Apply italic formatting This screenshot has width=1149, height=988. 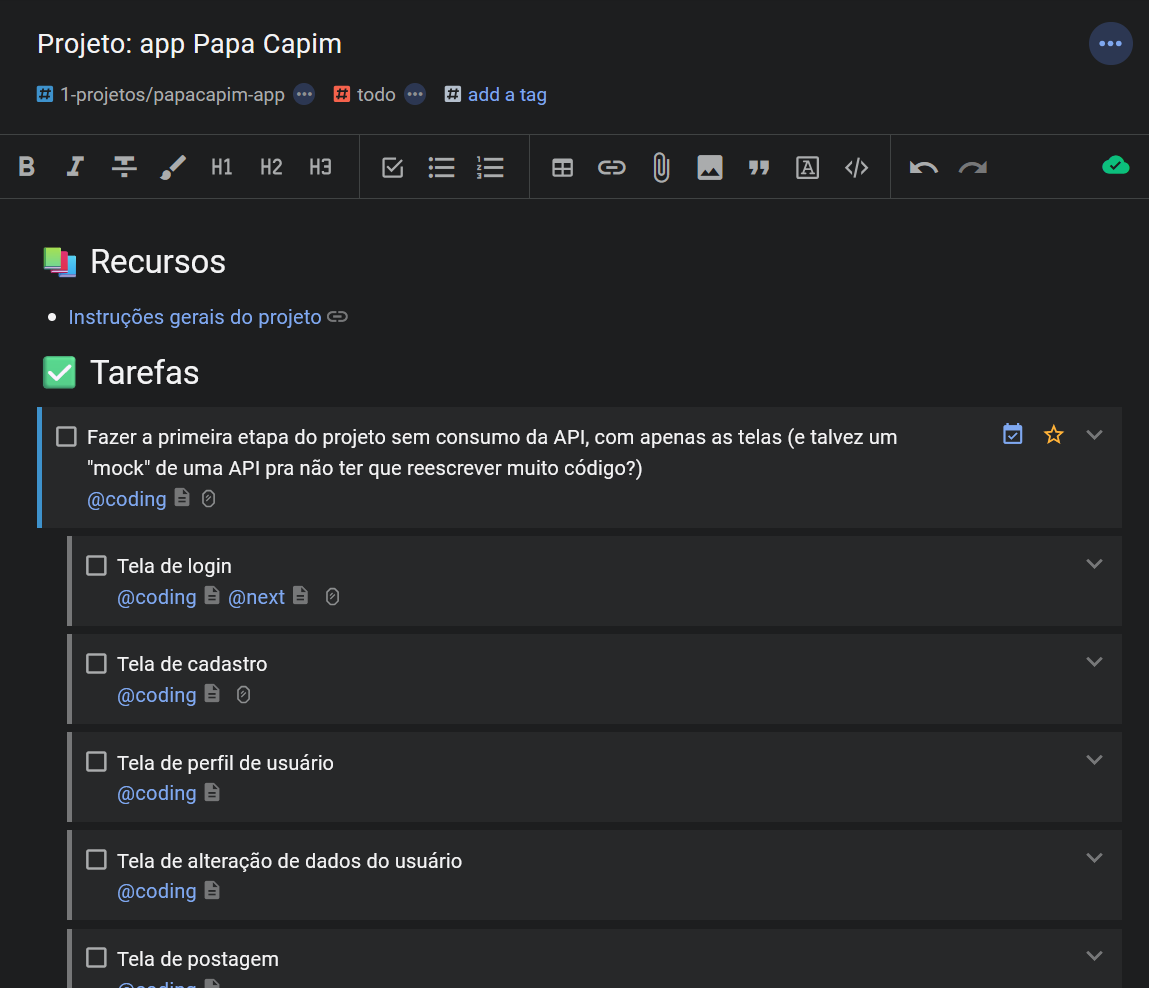[75, 167]
